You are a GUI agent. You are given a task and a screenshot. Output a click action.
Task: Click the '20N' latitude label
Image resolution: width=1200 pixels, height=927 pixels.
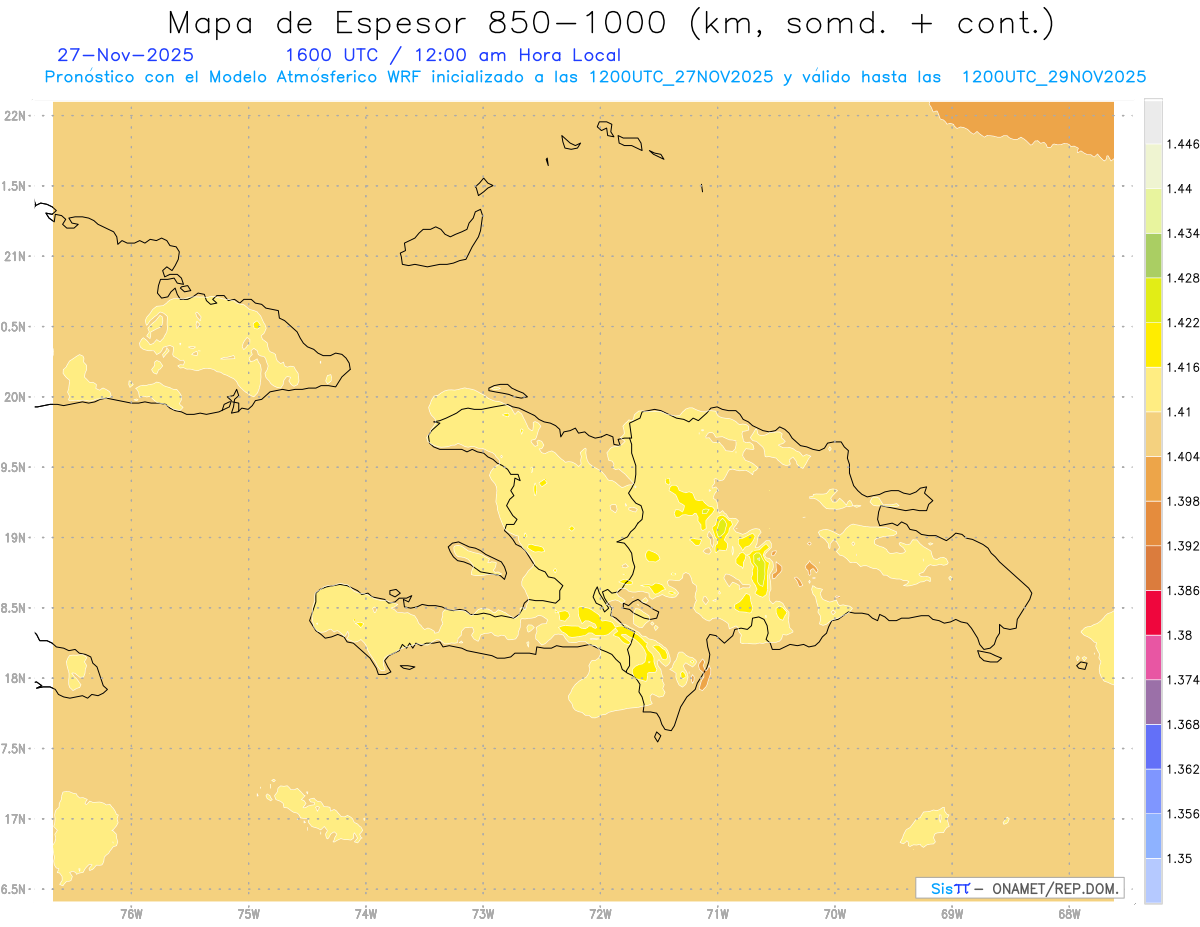click(x=15, y=397)
